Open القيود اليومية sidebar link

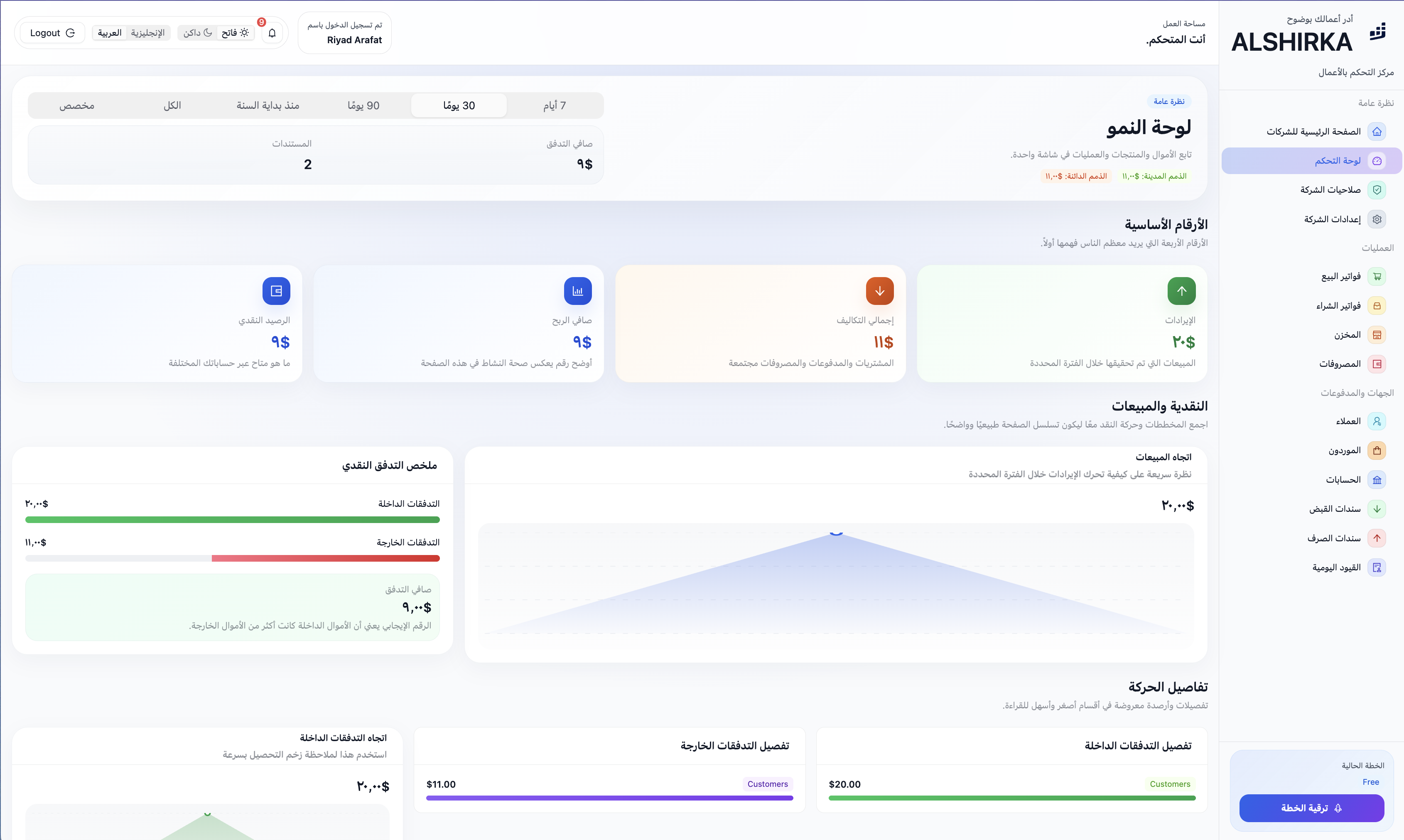coord(1312,567)
